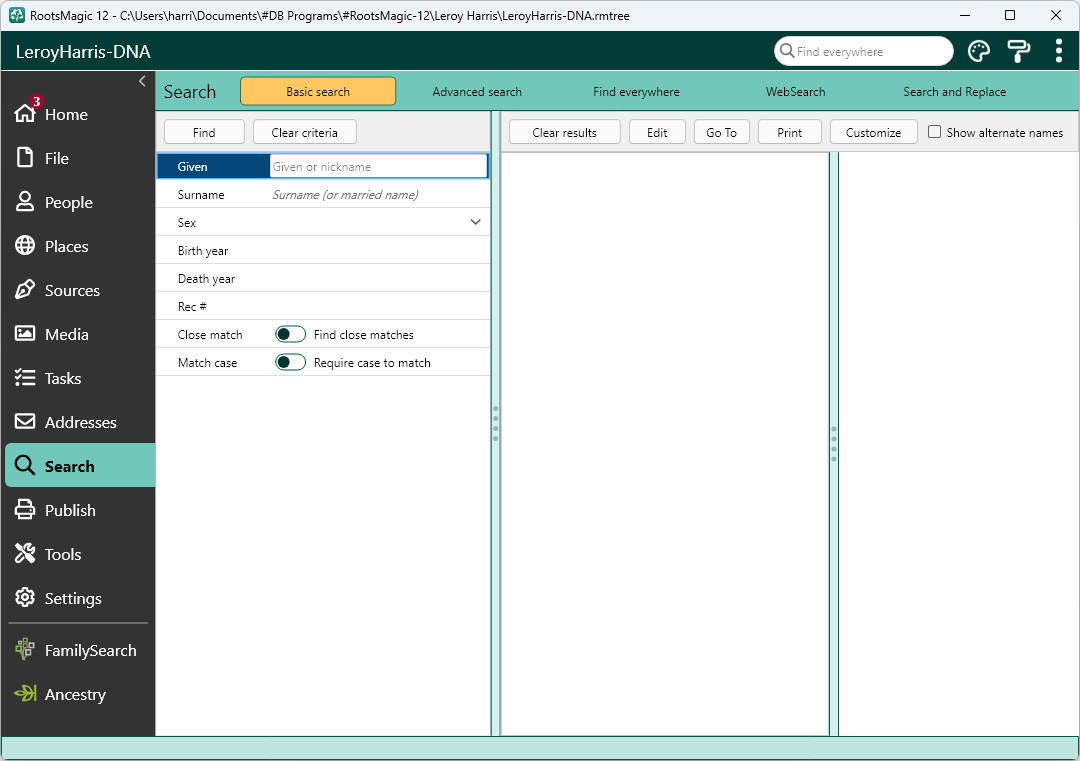Screen dimensions: 1080x761
Task: Open the Settings gear icon
Action: click(x=25, y=598)
